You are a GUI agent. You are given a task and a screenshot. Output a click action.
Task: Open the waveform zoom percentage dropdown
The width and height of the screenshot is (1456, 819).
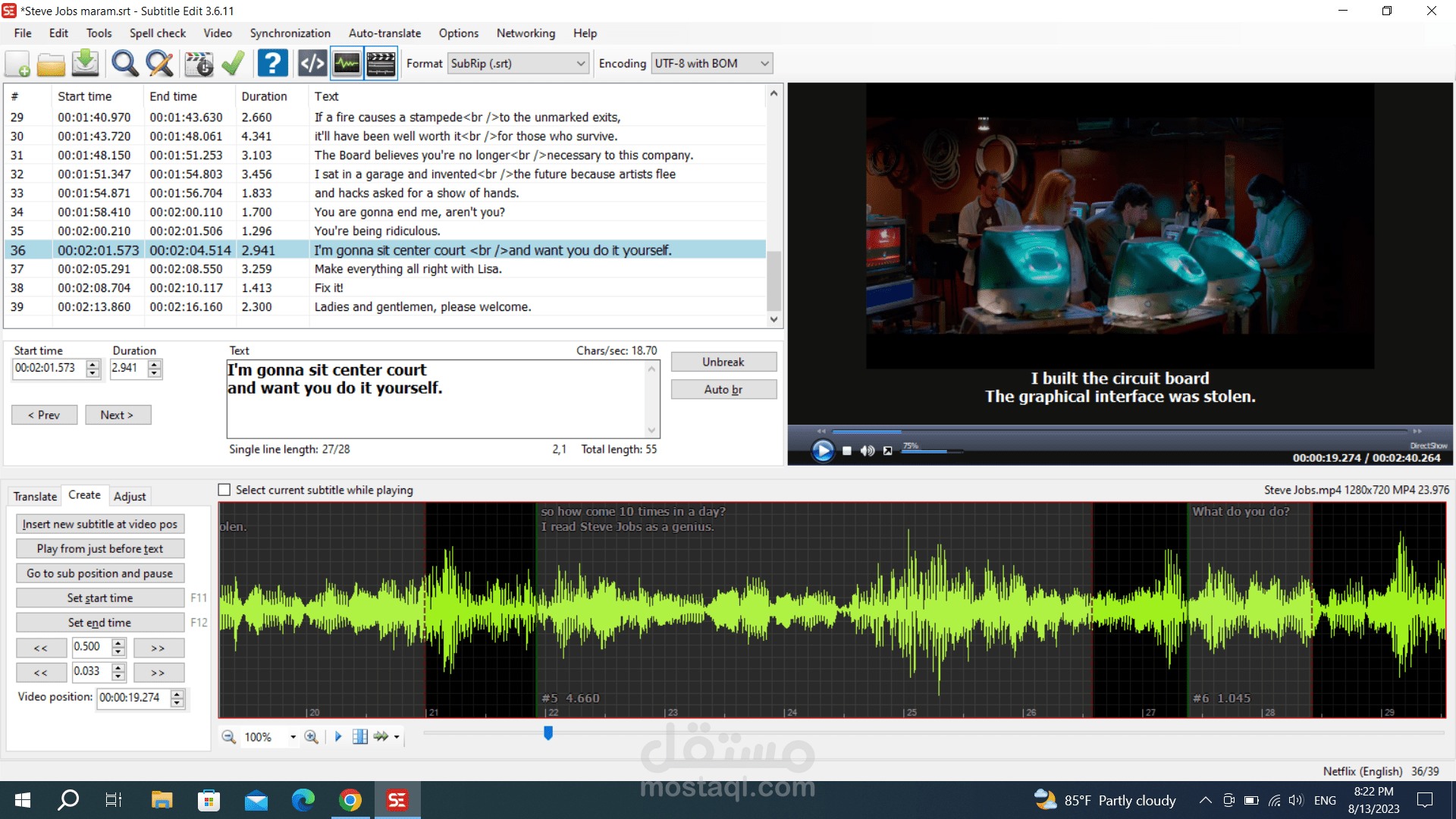point(292,736)
